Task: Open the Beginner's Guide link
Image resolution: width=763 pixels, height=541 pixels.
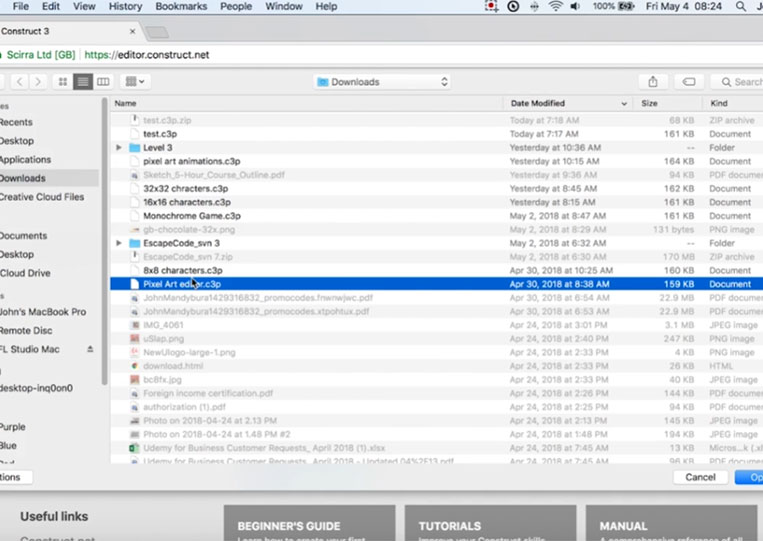Action: point(309,523)
